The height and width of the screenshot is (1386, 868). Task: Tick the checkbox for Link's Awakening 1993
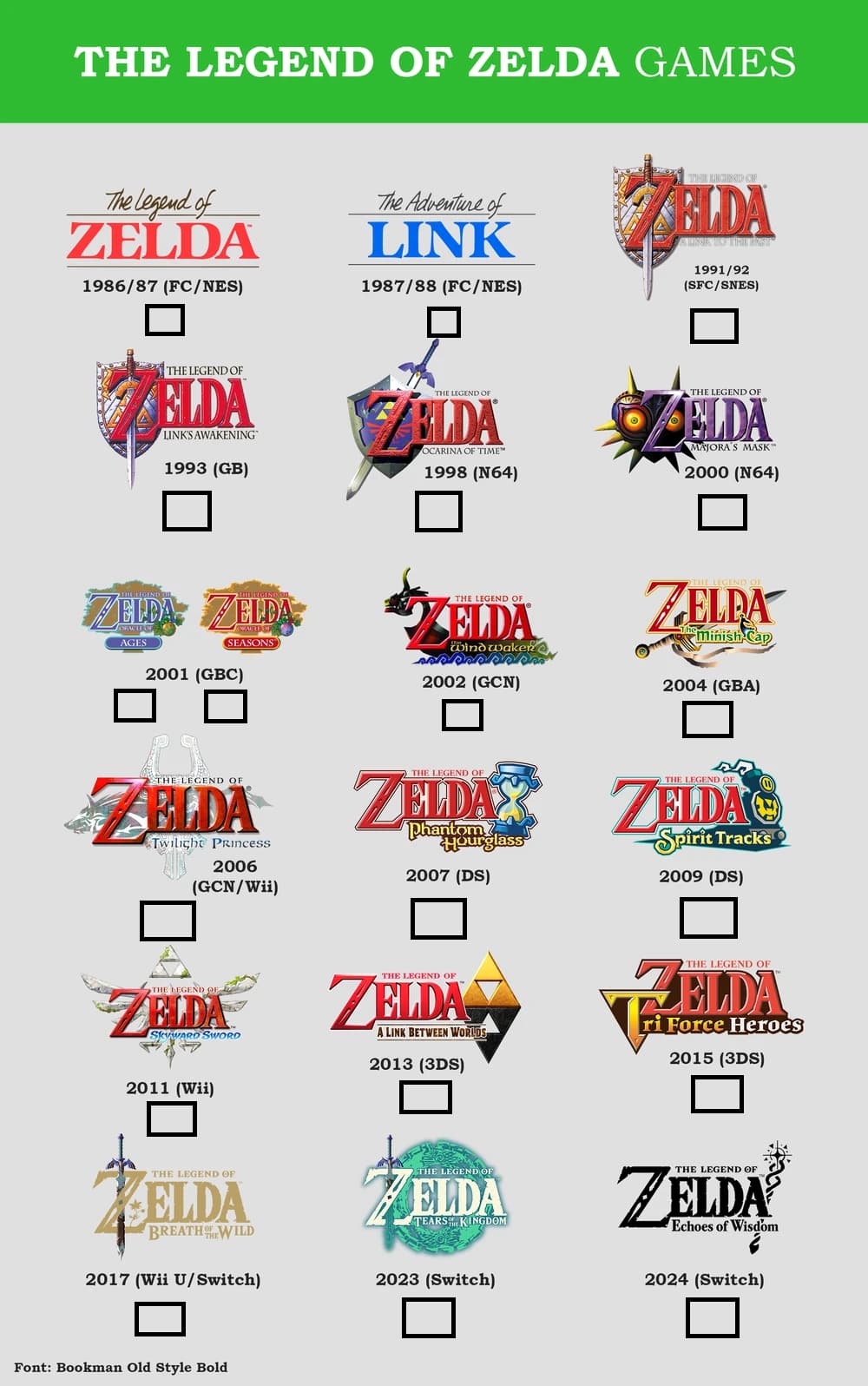(187, 511)
